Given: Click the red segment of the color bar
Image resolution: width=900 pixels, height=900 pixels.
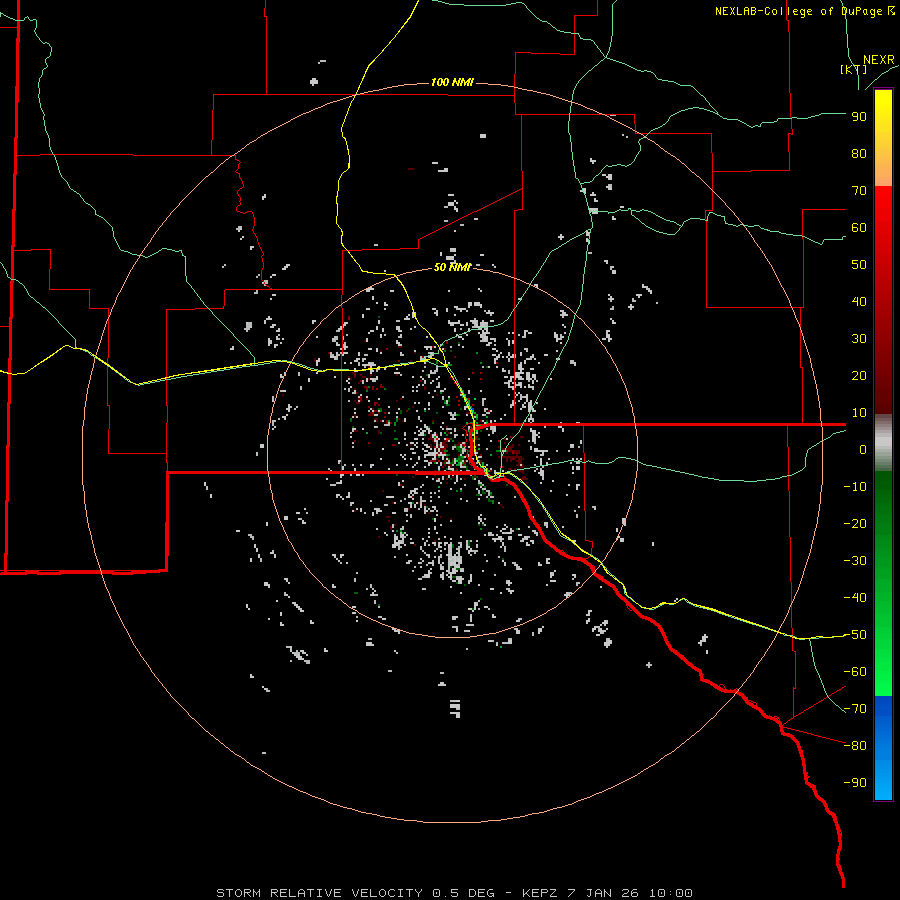Looking at the screenshot, I should coord(883,300).
